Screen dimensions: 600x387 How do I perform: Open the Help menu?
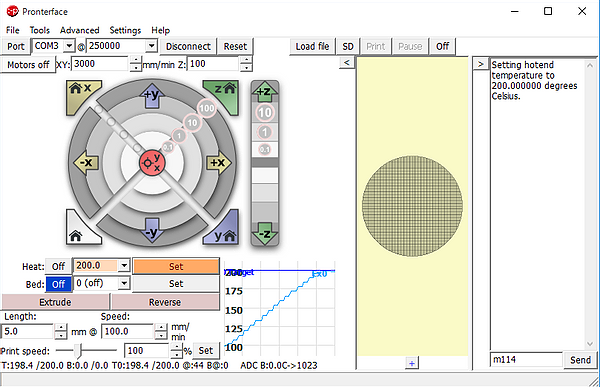[160, 30]
